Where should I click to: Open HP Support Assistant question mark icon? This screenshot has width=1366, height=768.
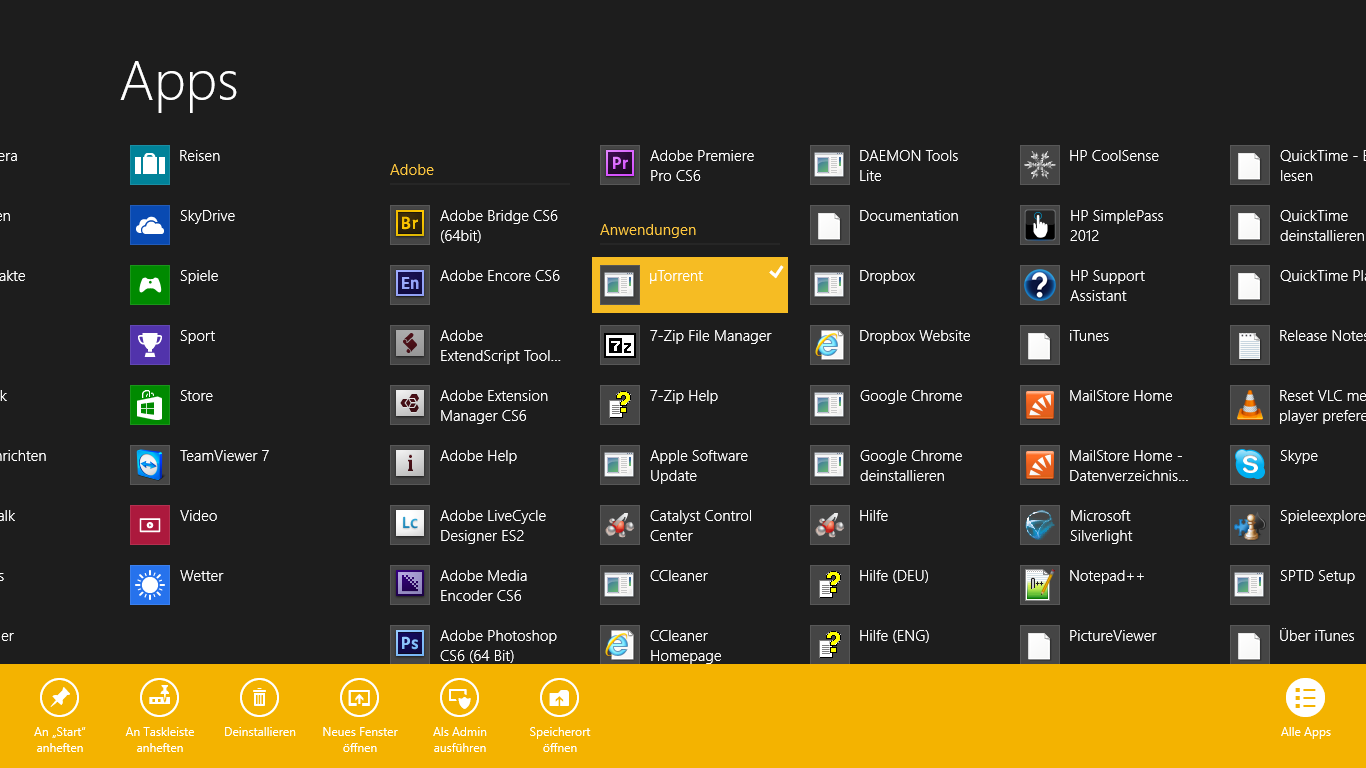1040,285
